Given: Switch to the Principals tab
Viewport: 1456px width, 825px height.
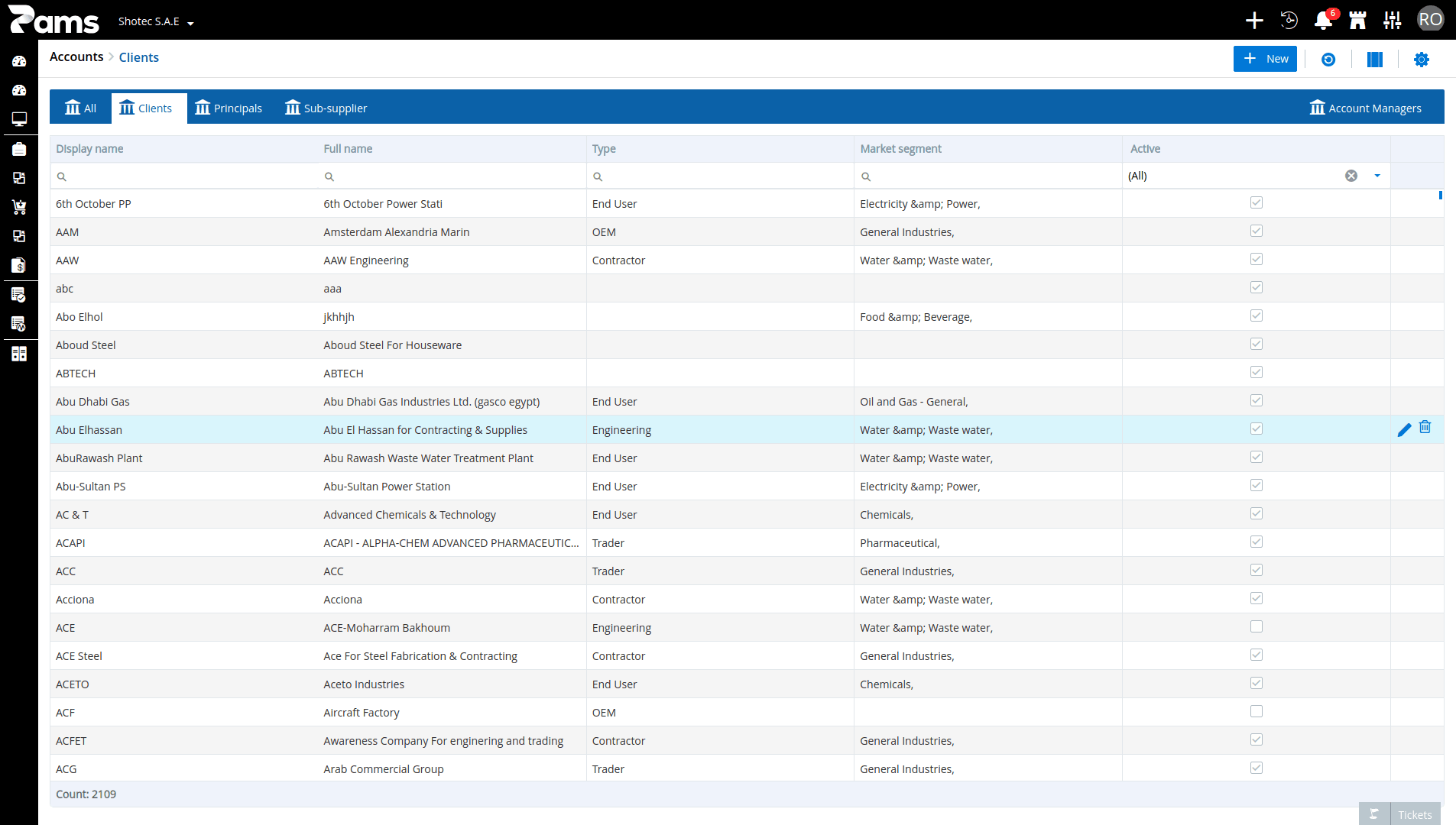Looking at the screenshot, I should (229, 108).
